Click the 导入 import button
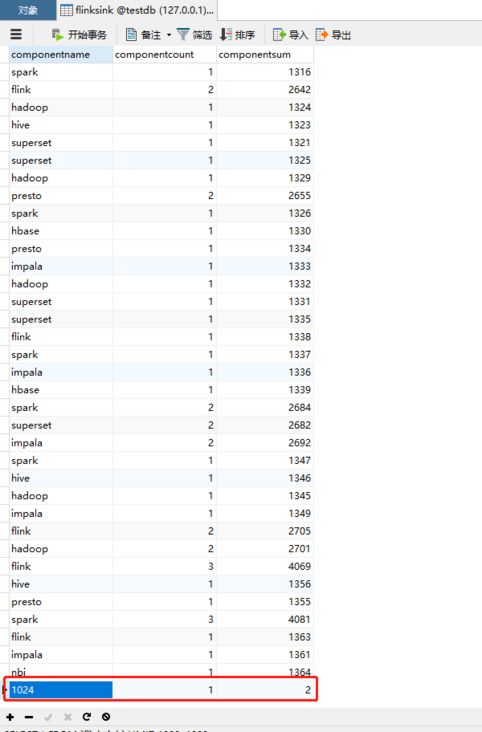This screenshot has height=732, width=482. (x=291, y=35)
